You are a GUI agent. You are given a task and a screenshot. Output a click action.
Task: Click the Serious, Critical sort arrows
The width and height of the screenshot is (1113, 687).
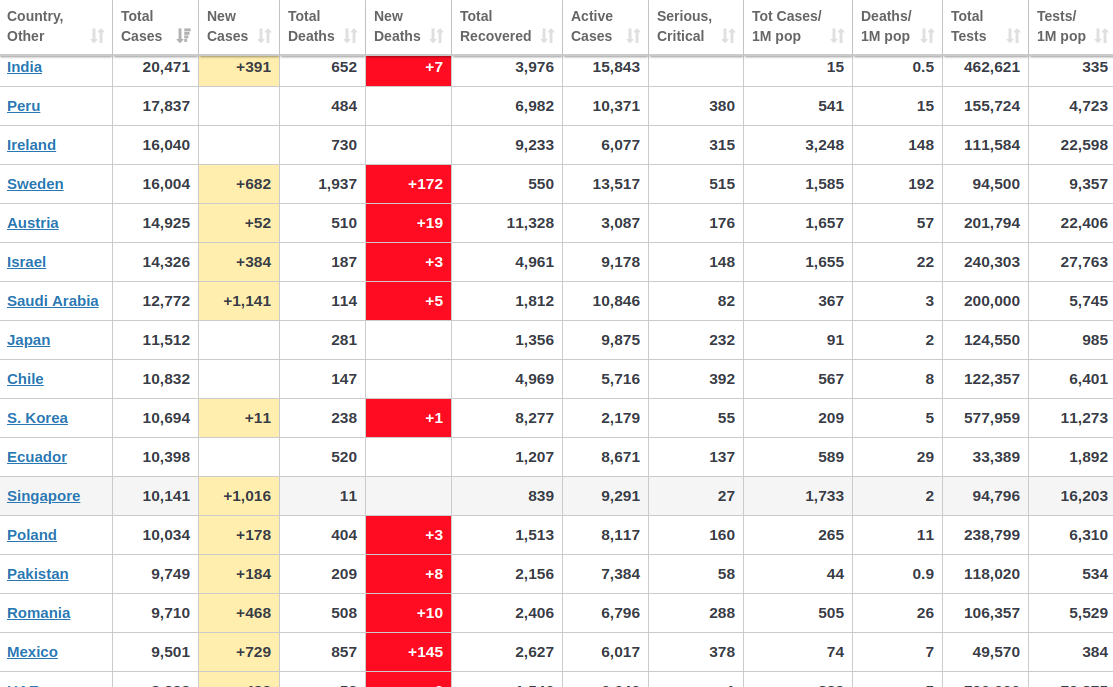coord(728,36)
